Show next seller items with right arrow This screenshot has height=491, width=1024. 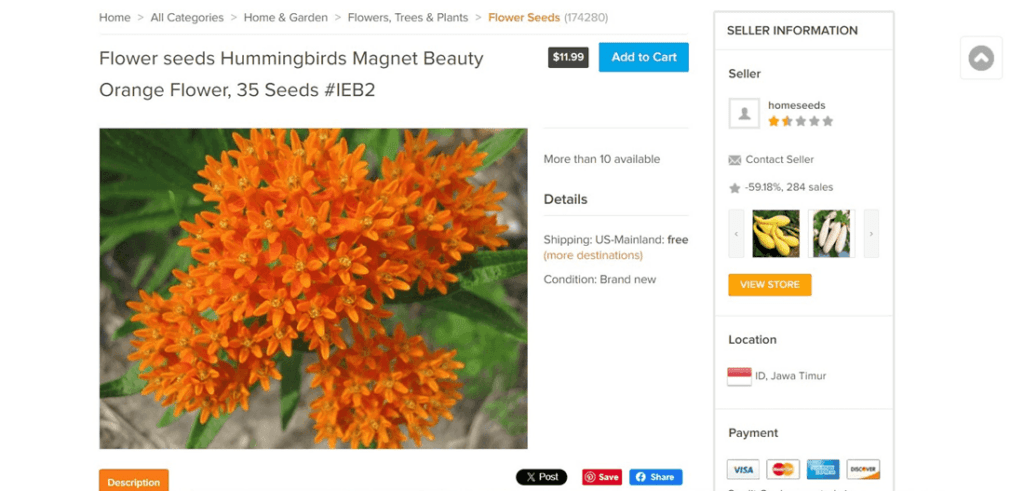(871, 234)
